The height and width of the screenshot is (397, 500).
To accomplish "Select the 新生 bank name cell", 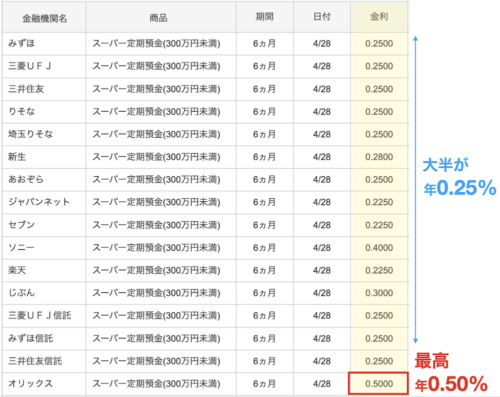I will (x=44, y=157).
